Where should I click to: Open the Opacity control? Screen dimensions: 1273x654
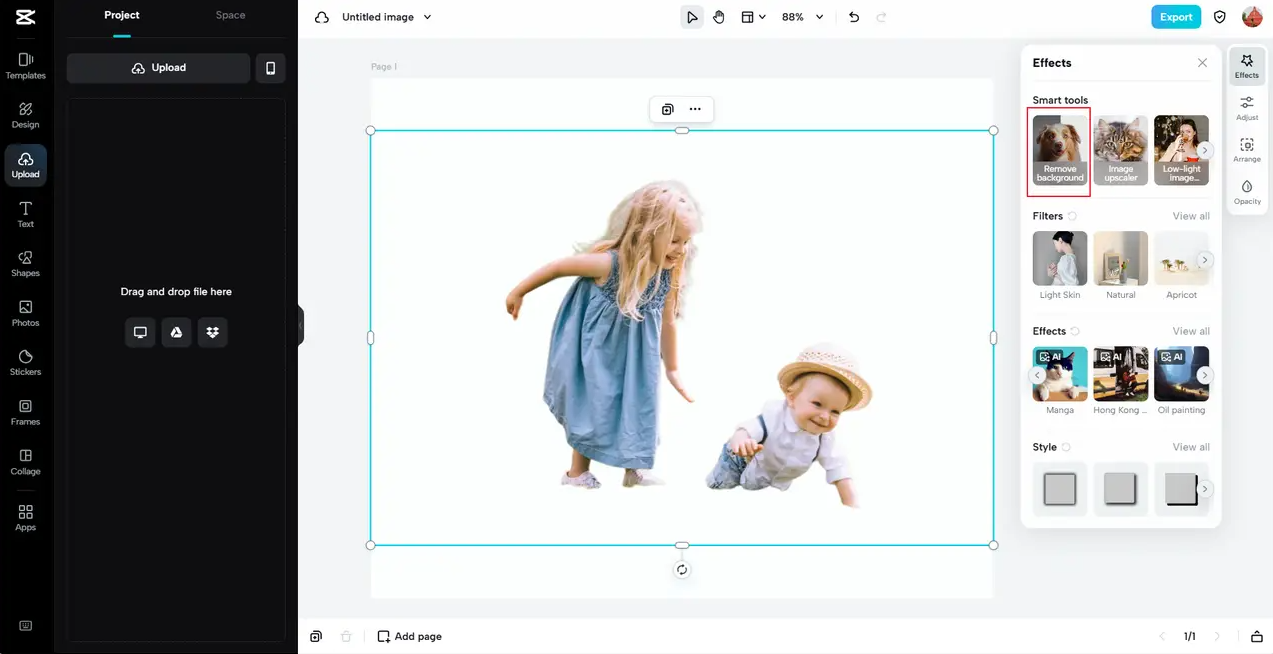[1247, 193]
